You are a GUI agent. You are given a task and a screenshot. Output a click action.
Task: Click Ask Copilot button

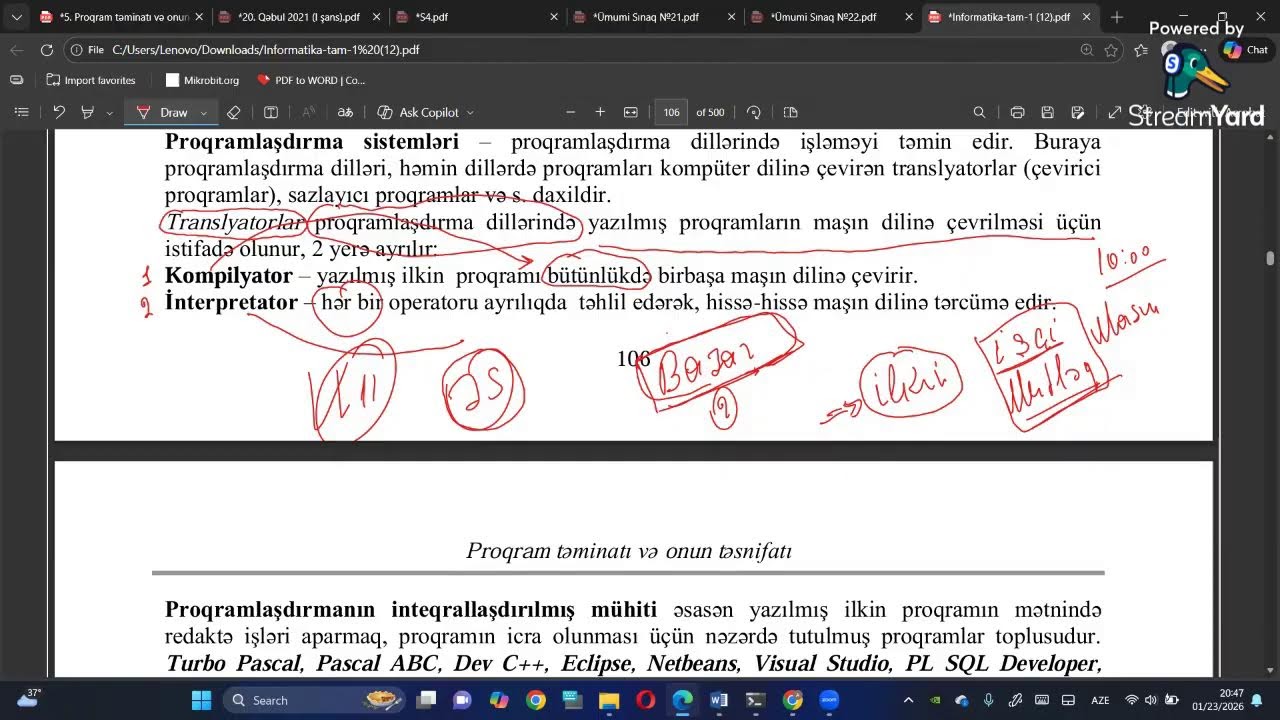tap(418, 112)
